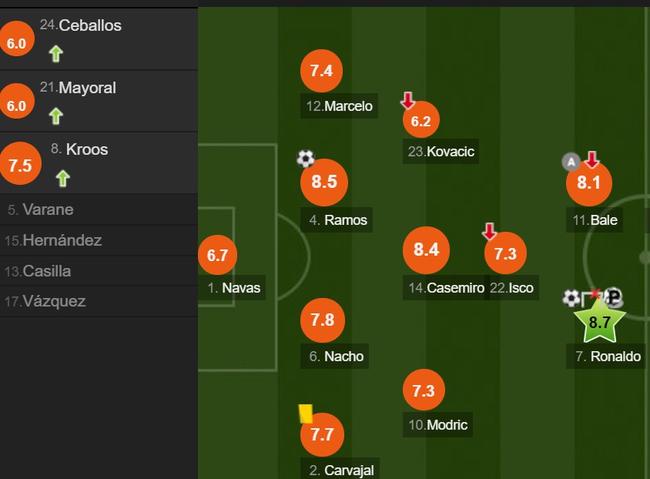Screen dimensions: 650x479
Task: Click Navas's 6.7 rating circle
Action: (218, 255)
